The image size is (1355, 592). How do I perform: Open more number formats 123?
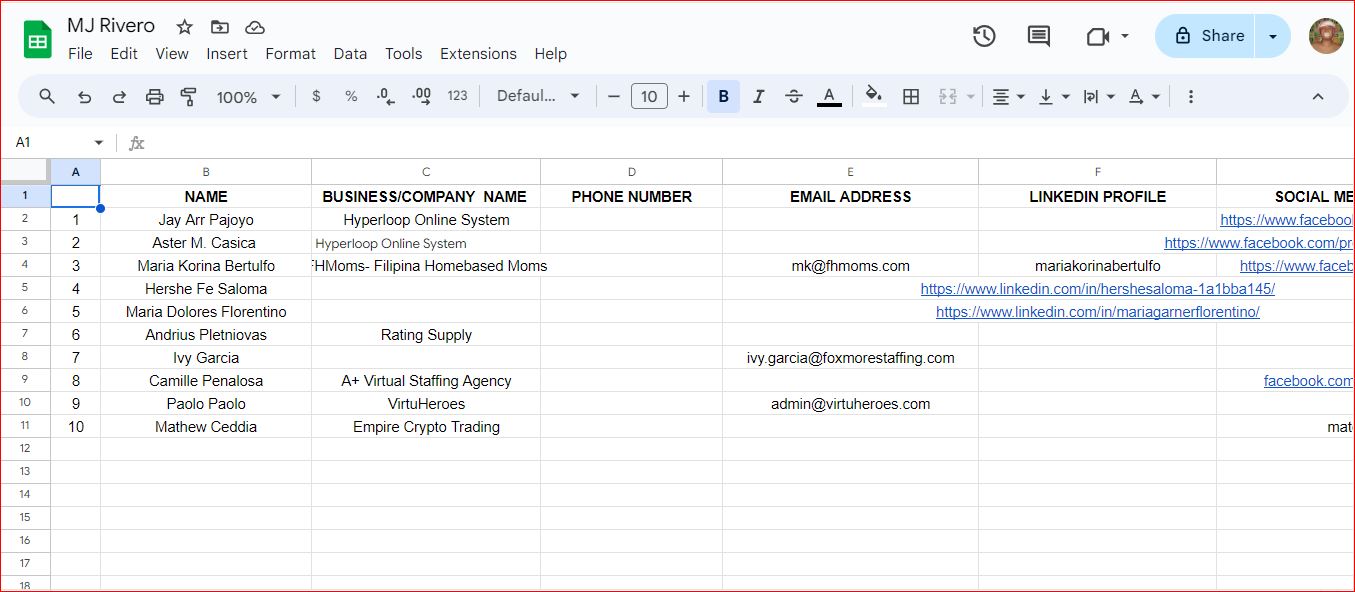coord(457,96)
